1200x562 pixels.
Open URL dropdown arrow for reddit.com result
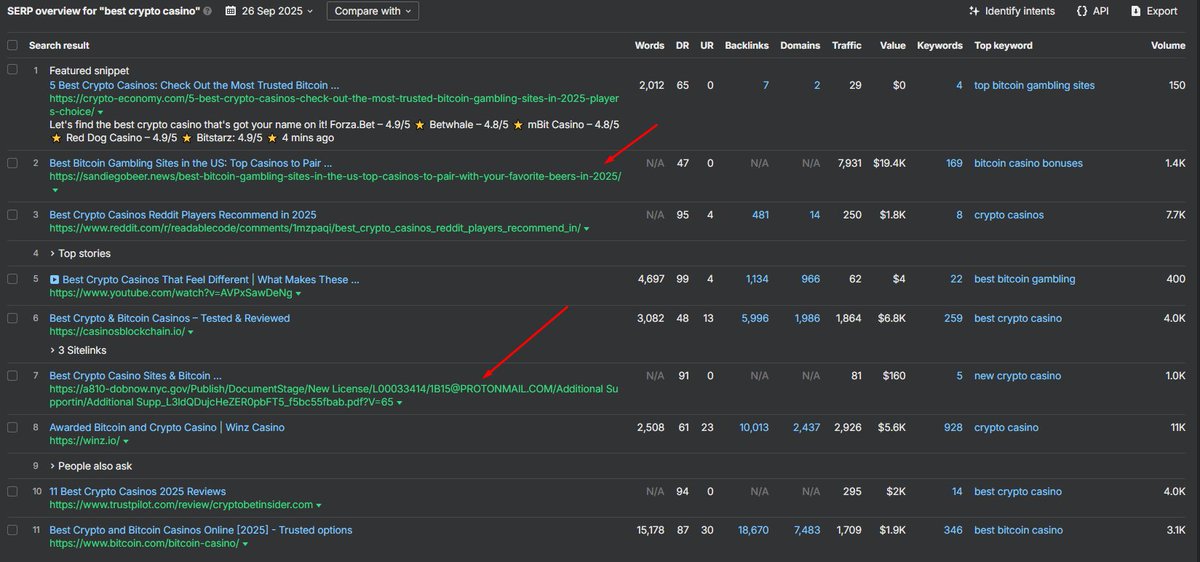pyautogui.click(x=587, y=228)
